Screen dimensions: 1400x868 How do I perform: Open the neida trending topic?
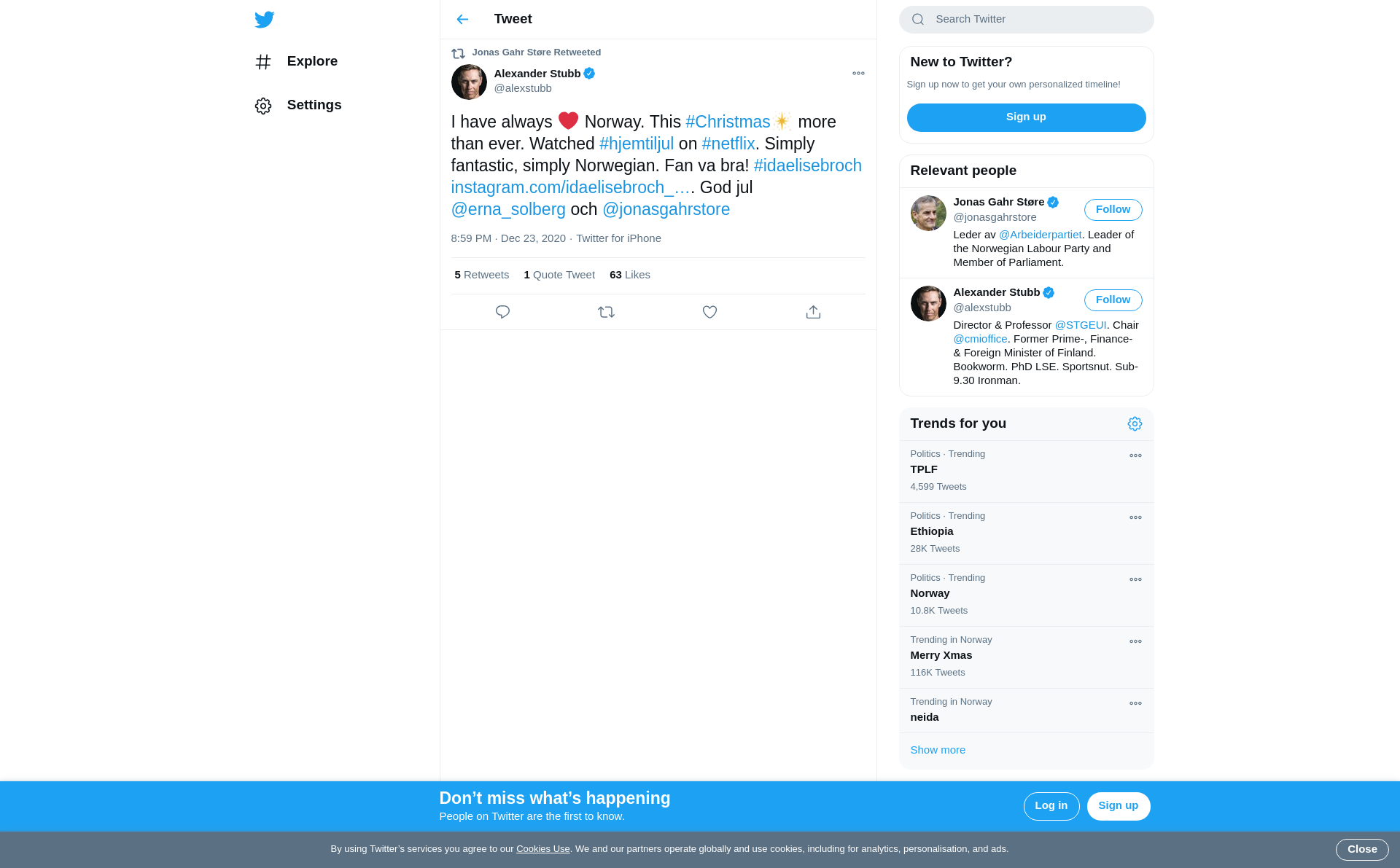[x=1026, y=711]
